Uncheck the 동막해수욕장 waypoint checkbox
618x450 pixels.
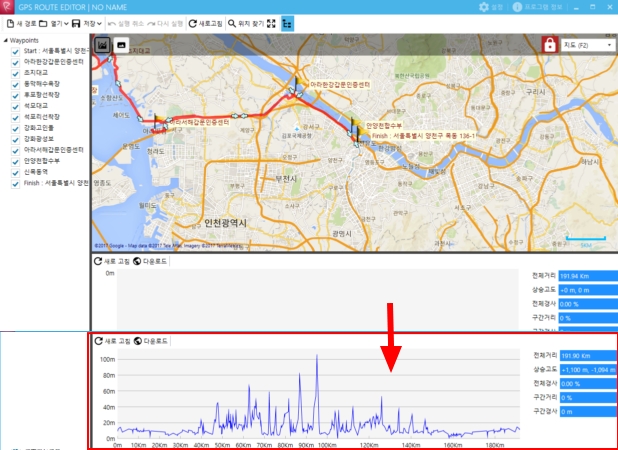pyautogui.click(x=15, y=84)
